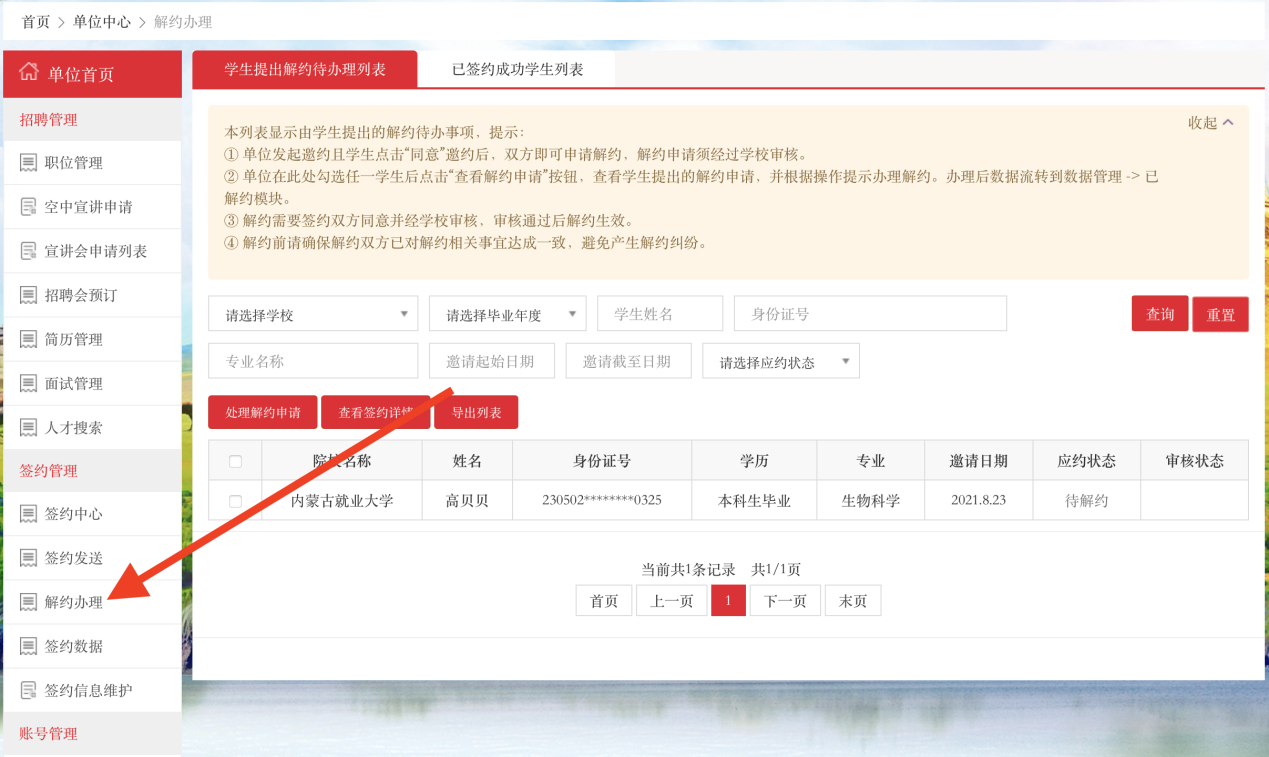Check the row checkbox for 内蒙古就业大学
Image resolution: width=1269 pixels, height=757 pixels.
(x=235, y=501)
